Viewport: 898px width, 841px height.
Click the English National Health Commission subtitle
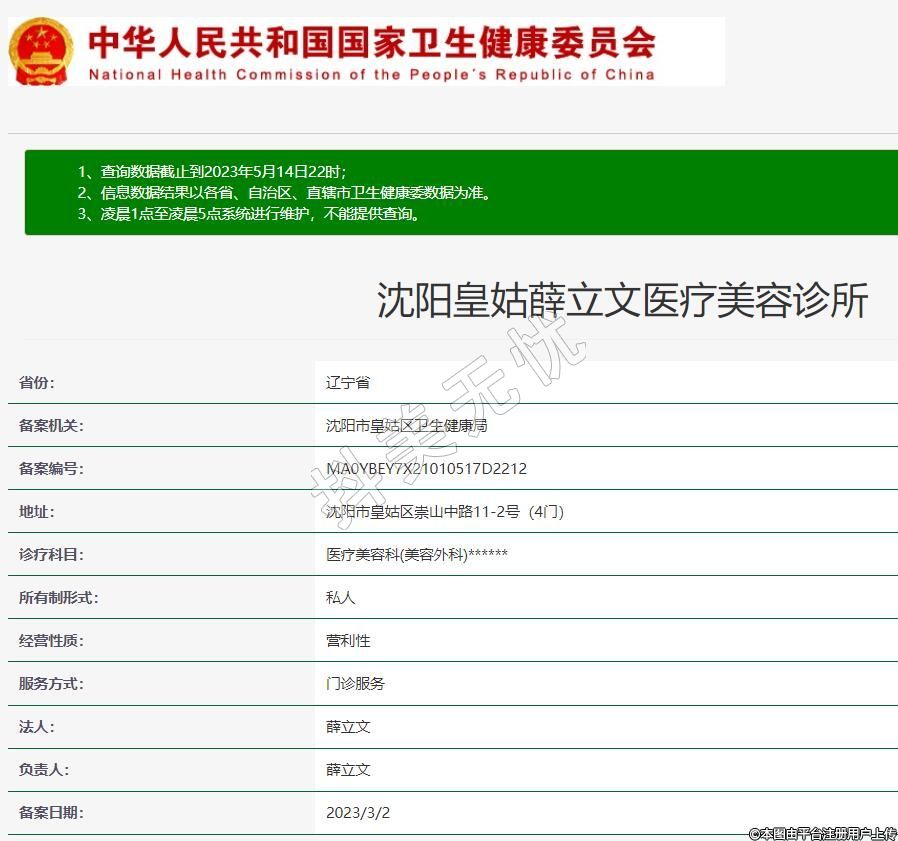(372, 74)
